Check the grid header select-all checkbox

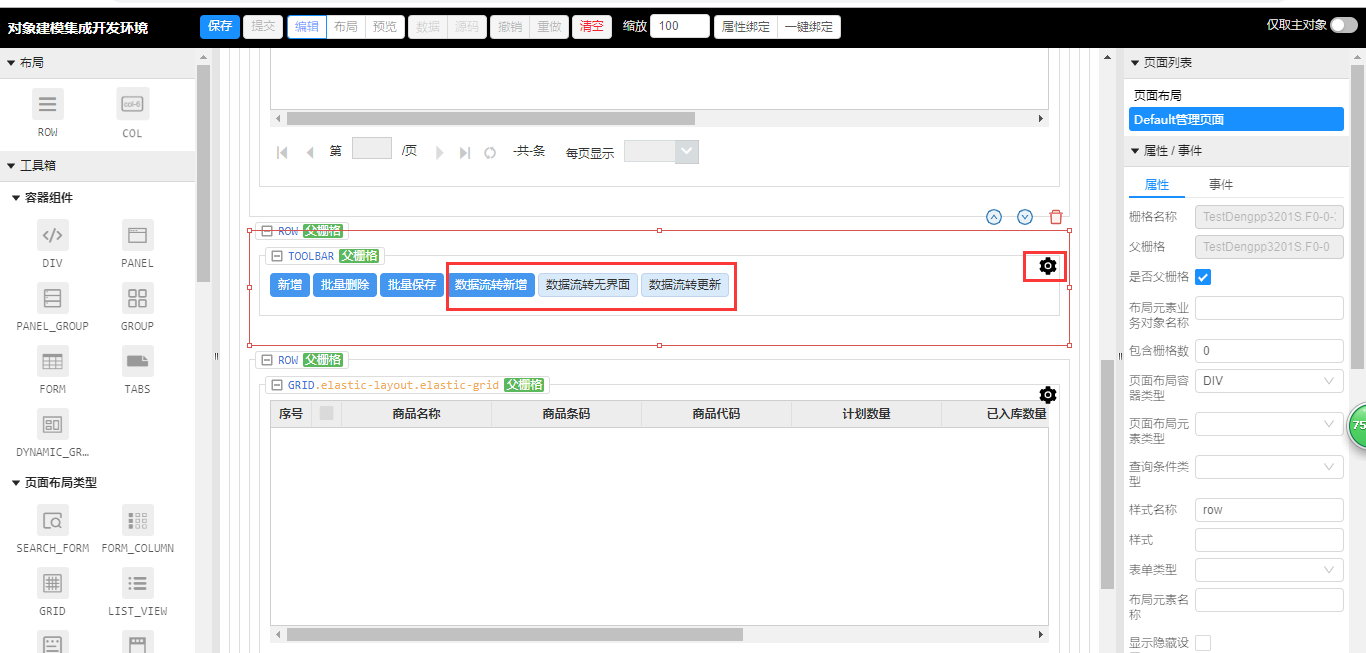point(326,413)
